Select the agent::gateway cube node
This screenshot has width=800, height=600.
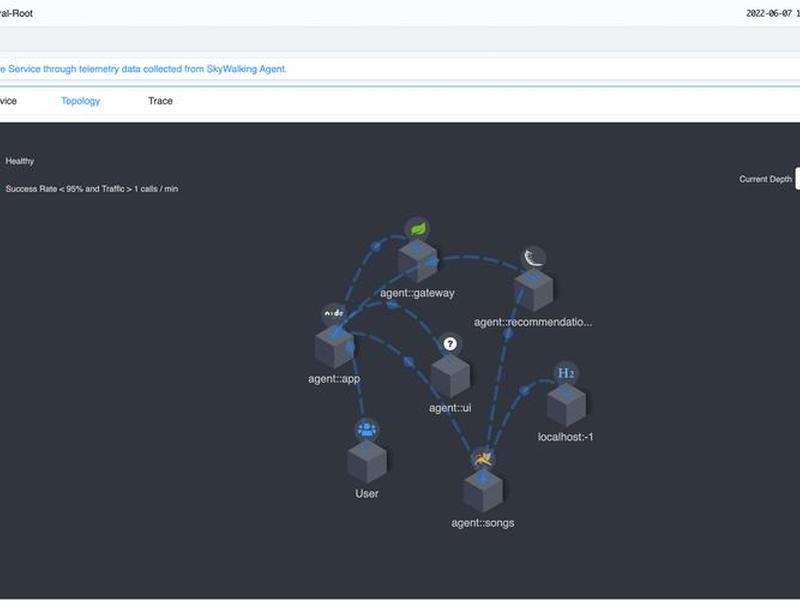(418, 261)
